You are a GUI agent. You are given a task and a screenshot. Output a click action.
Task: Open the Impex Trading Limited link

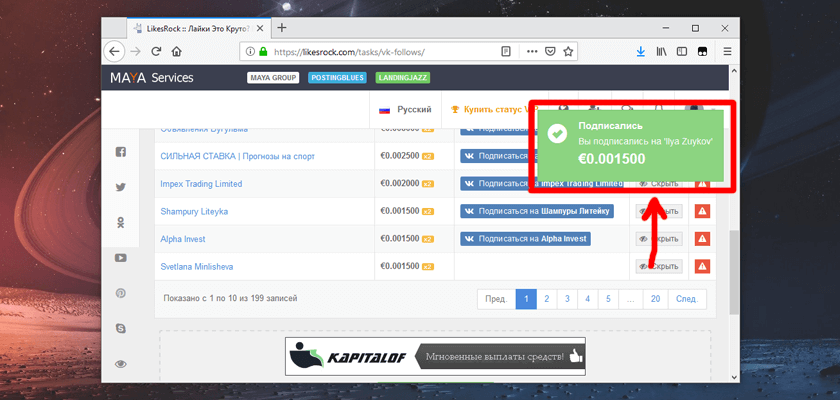click(x=201, y=184)
